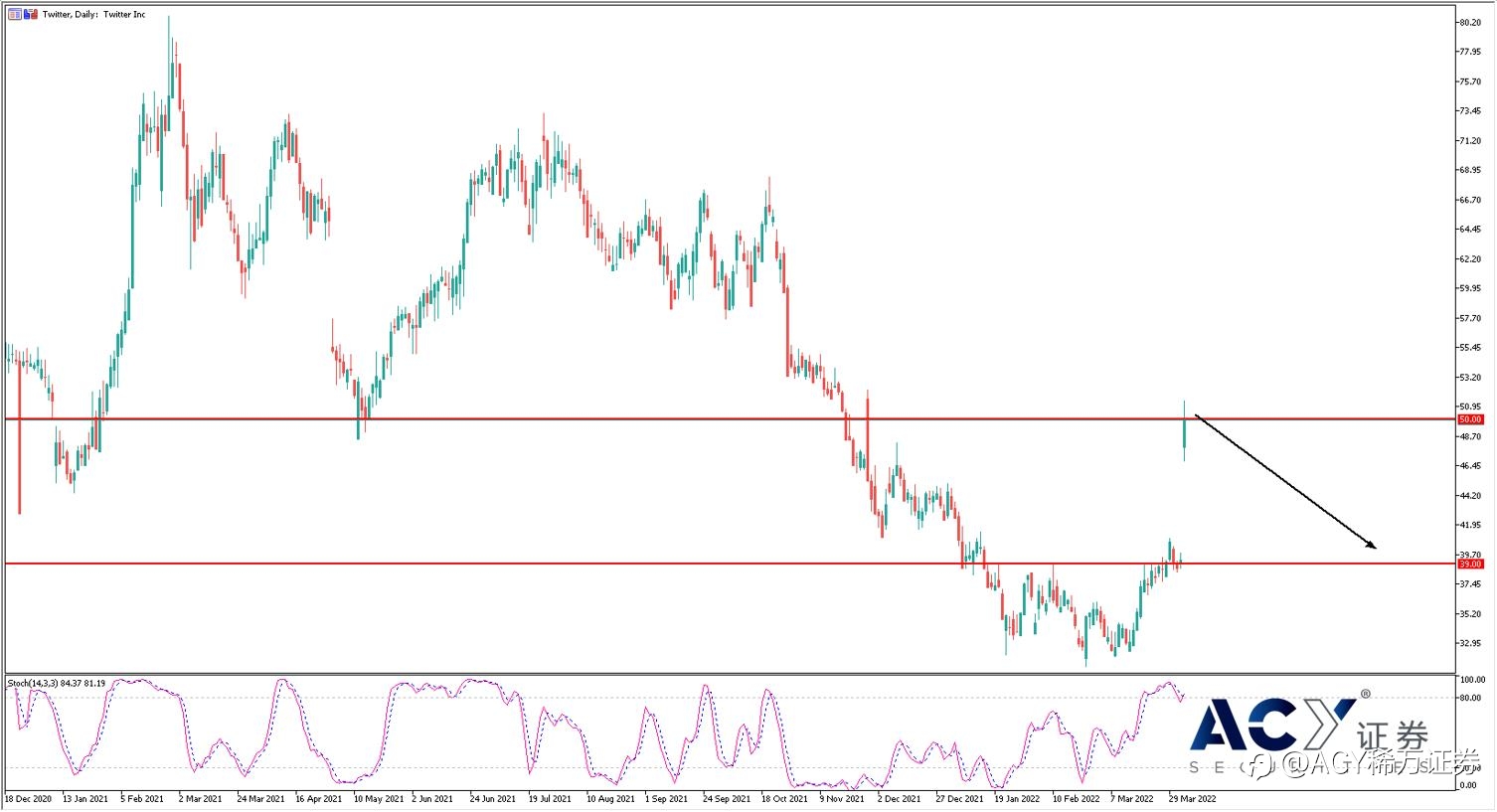Click the 24 Jun 2021 date label
This screenshot has height=812, width=1497.
(x=493, y=798)
